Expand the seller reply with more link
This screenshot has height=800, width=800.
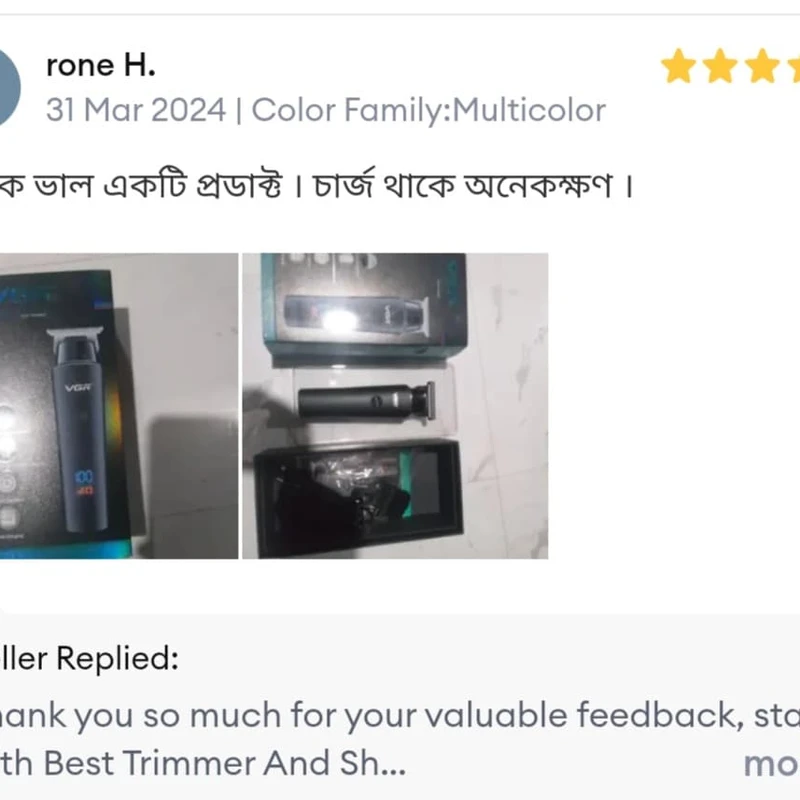[771, 764]
